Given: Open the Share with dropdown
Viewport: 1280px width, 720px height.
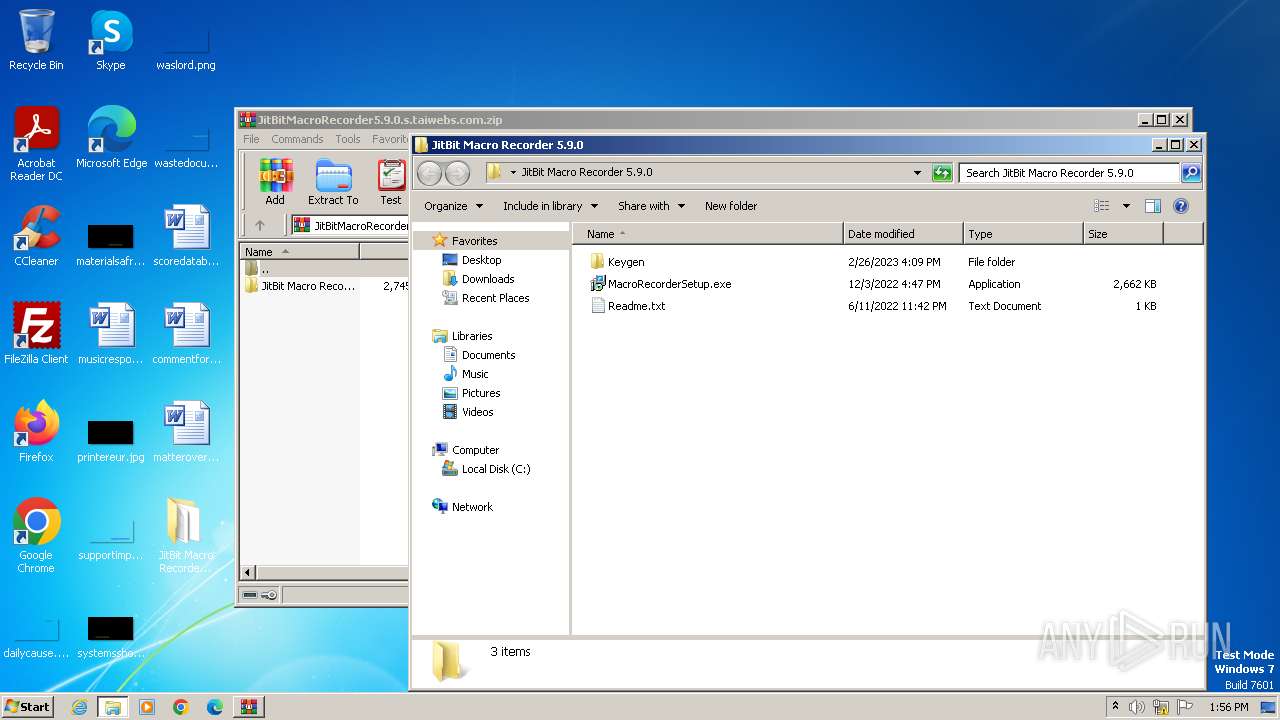Looking at the screenshot, I should coord(651,206).
